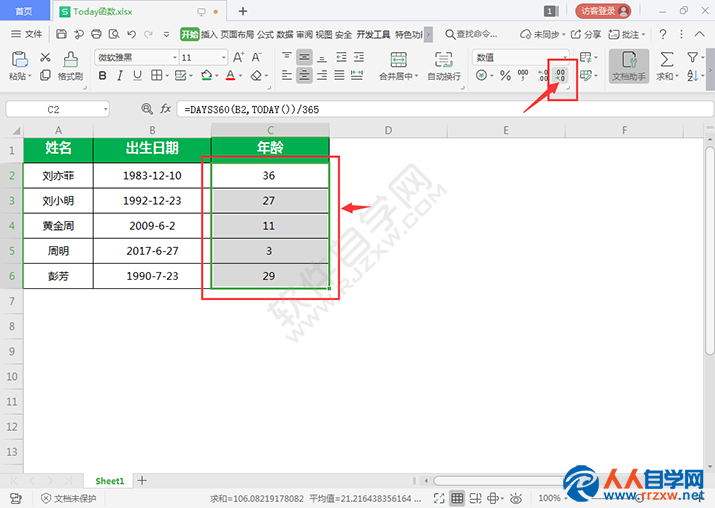Open the Document Assistant (文档助手)
This screenshot has height=508, width=715.
(x=629, y=67)
